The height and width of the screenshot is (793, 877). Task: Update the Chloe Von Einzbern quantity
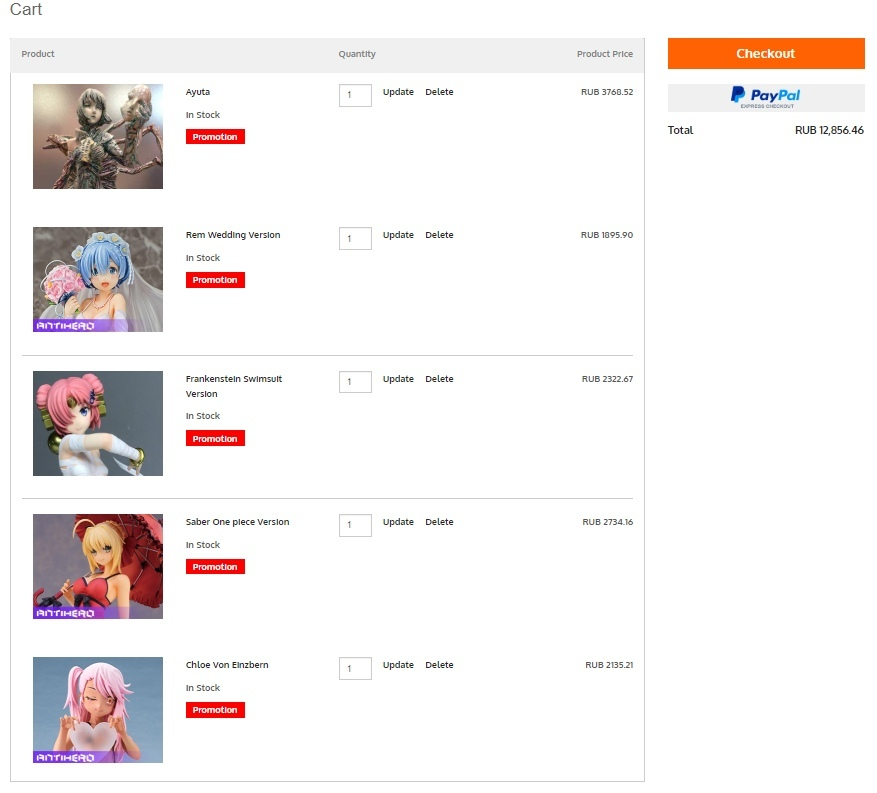click(398, 665)
